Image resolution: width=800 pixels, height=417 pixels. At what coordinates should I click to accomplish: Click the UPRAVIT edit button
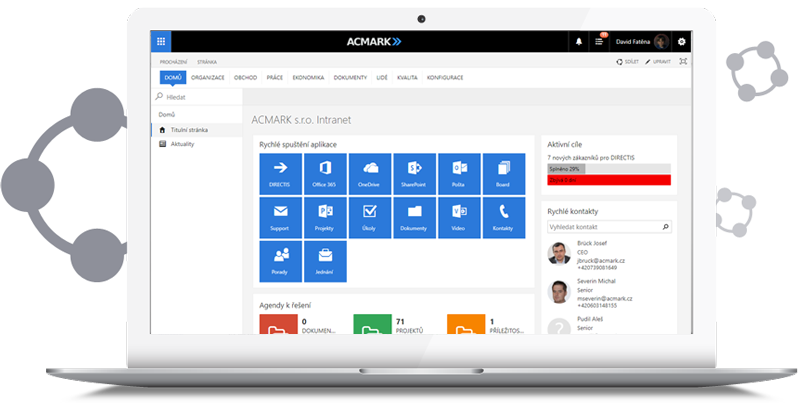658,62
